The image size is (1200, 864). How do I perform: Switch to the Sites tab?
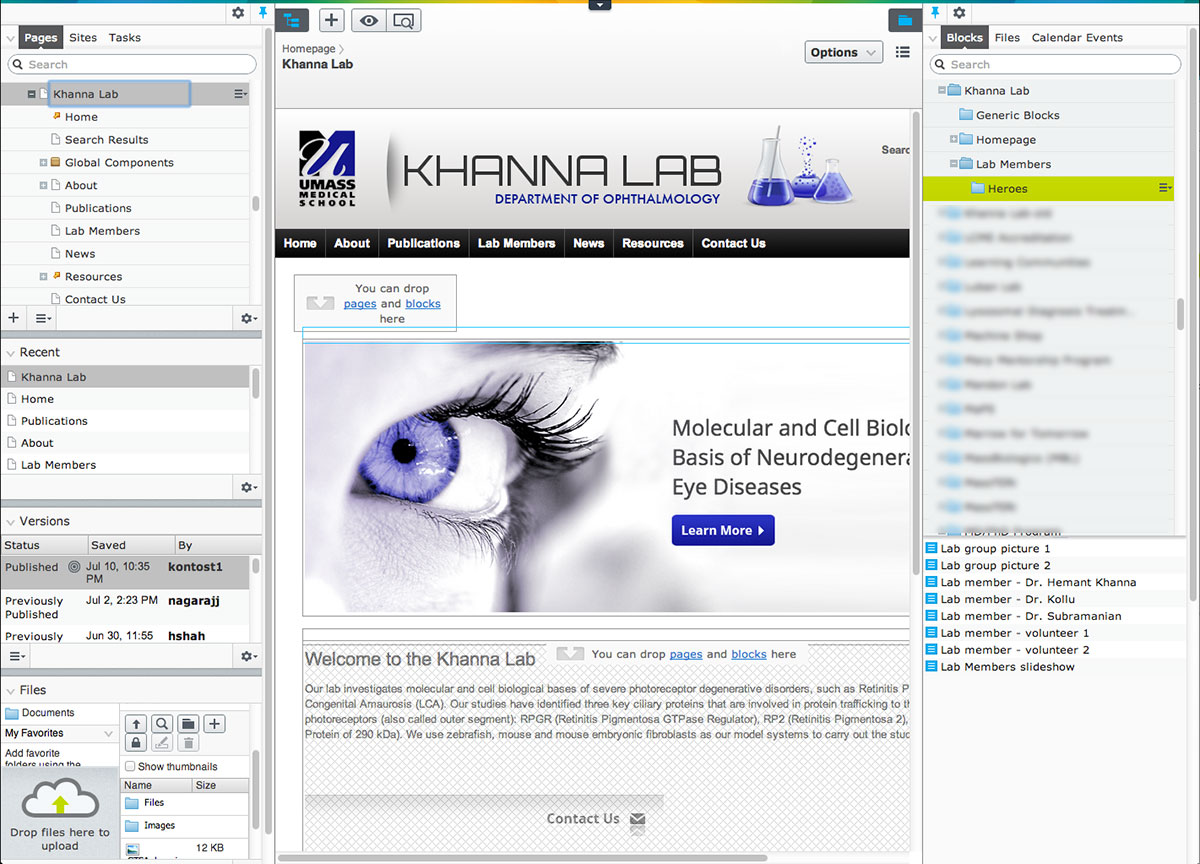click(x=83, y=38)
